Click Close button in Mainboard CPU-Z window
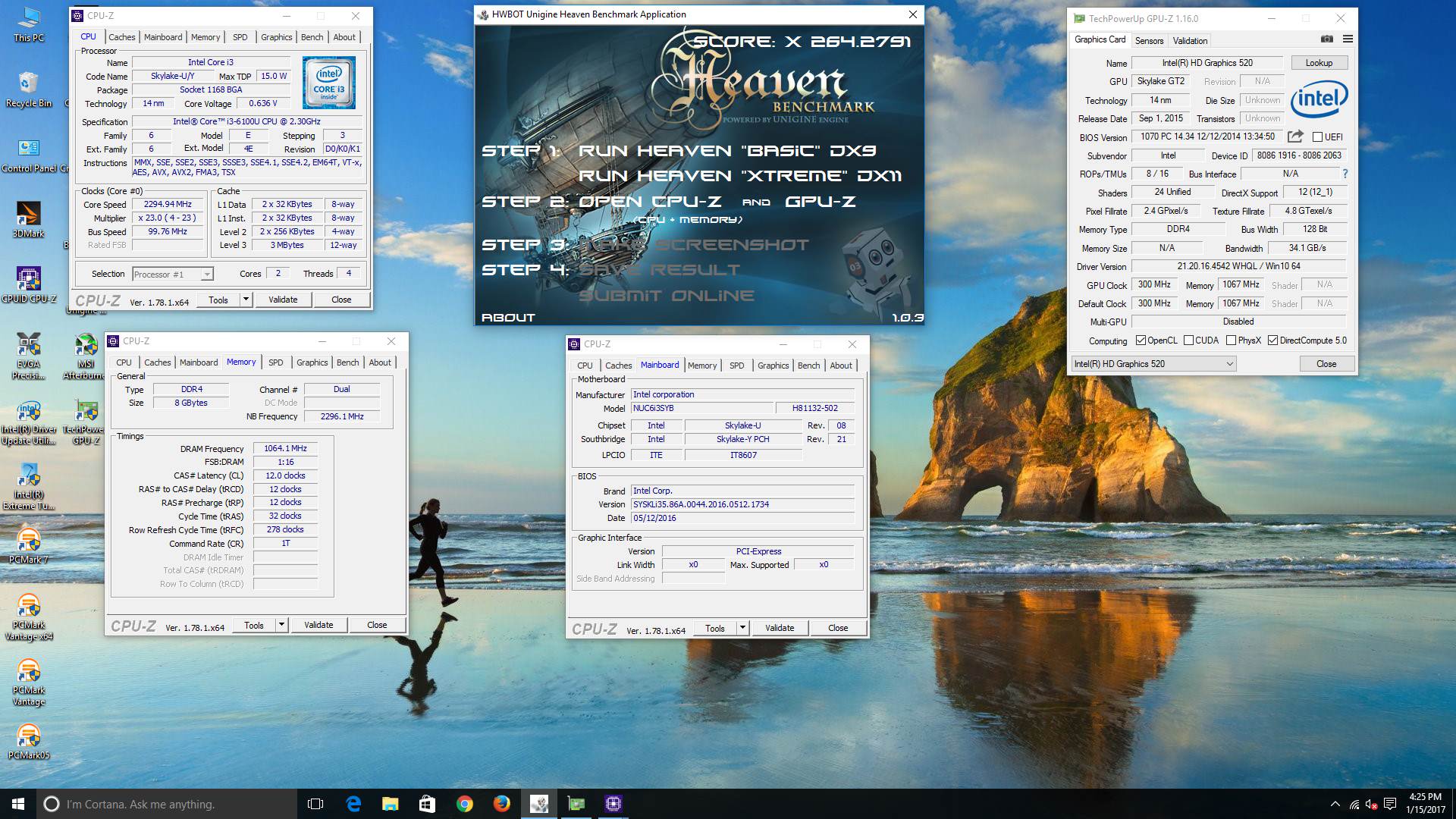This screenshot has height=819, width=1456. (838, 628)
